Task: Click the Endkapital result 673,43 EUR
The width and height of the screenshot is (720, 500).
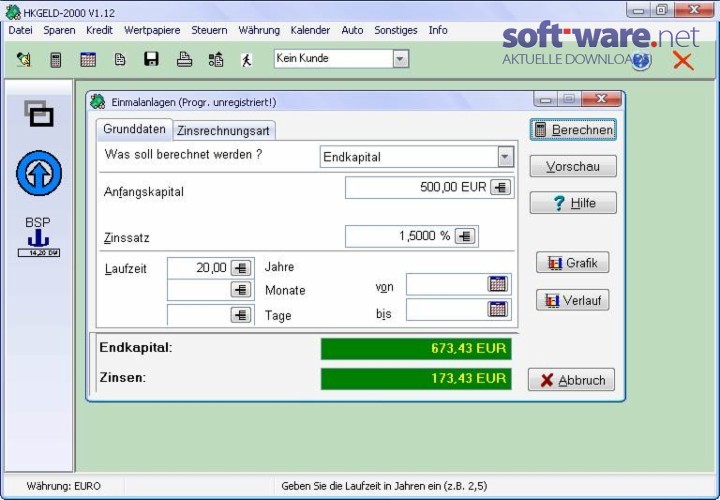Action: [x=416, y=349]
